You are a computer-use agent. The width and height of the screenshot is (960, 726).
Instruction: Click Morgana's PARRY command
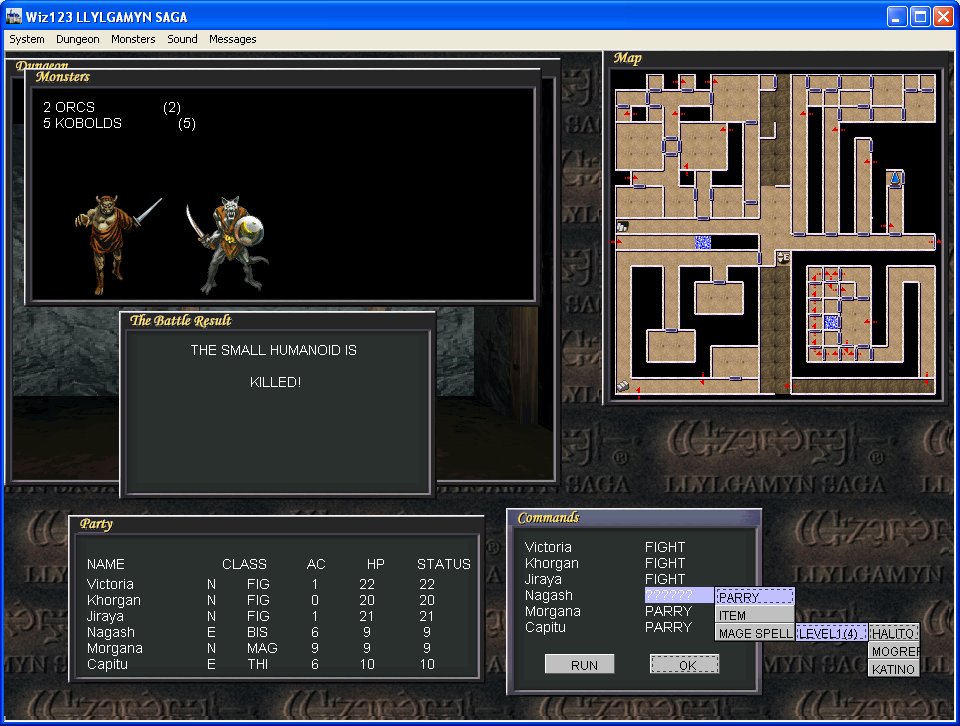click(x=668, y=611)
